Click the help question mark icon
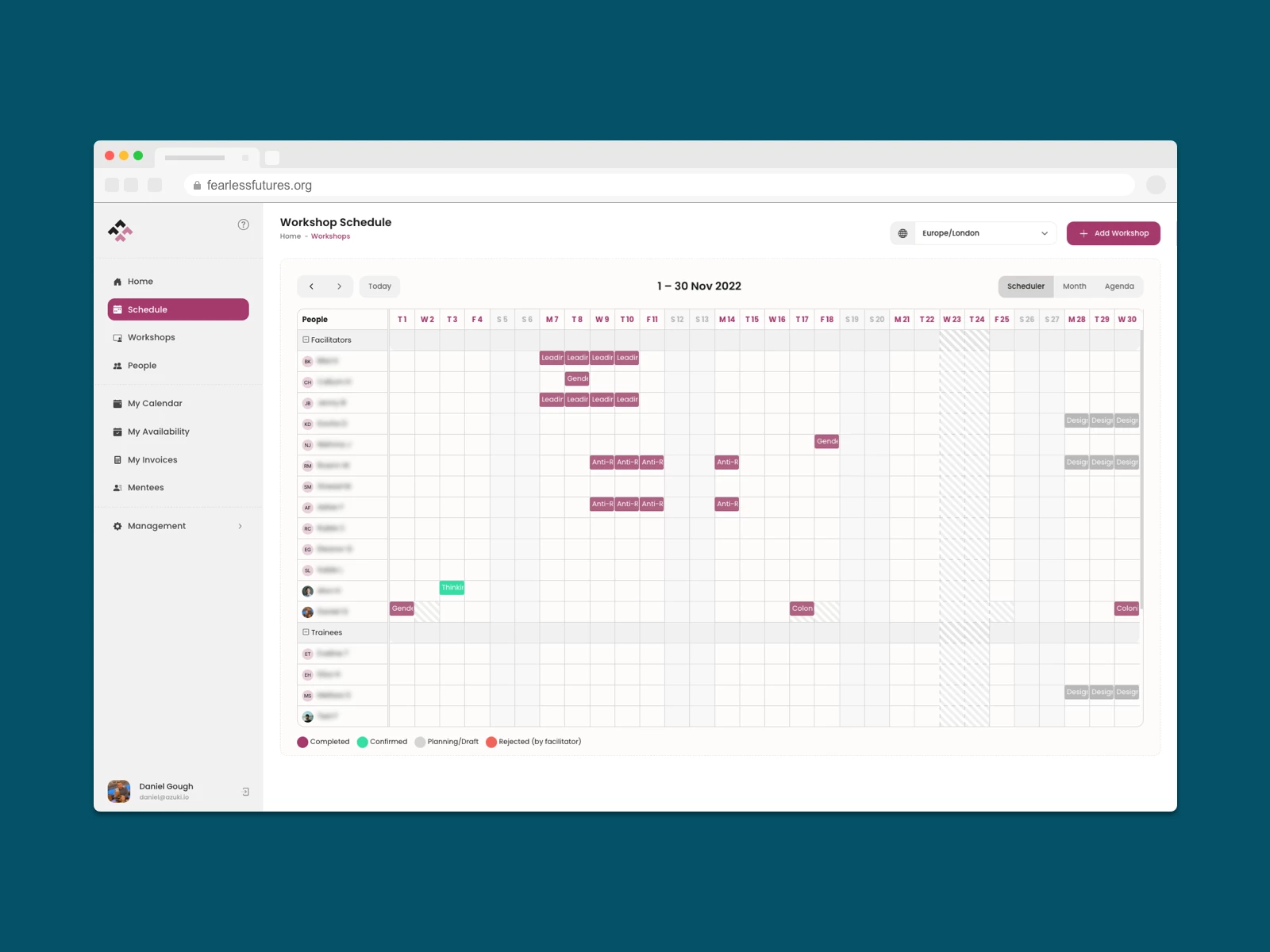 tap(244, 225)
